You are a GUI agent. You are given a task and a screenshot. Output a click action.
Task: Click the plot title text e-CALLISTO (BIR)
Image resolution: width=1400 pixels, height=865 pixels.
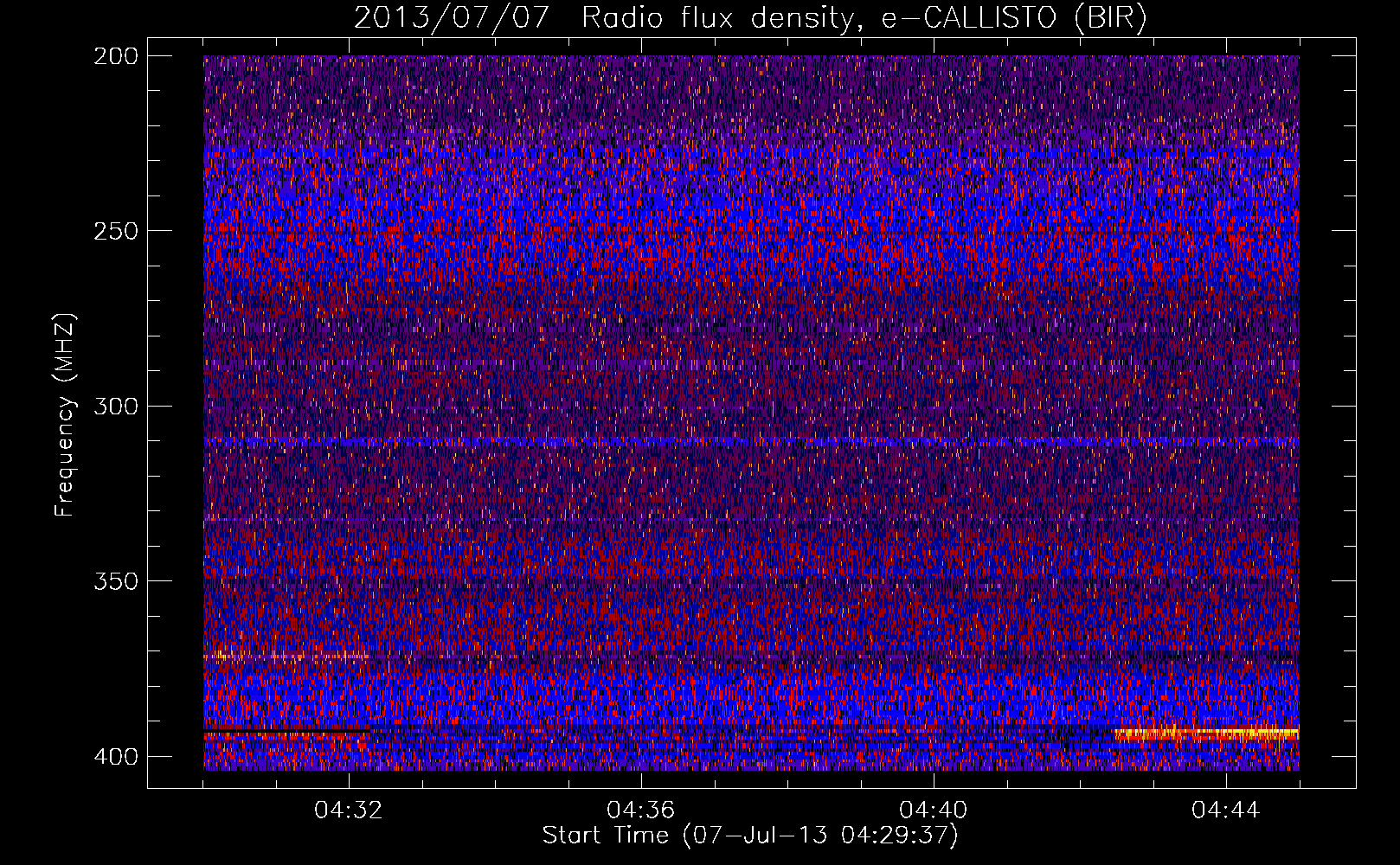(x=1013, y=18)
